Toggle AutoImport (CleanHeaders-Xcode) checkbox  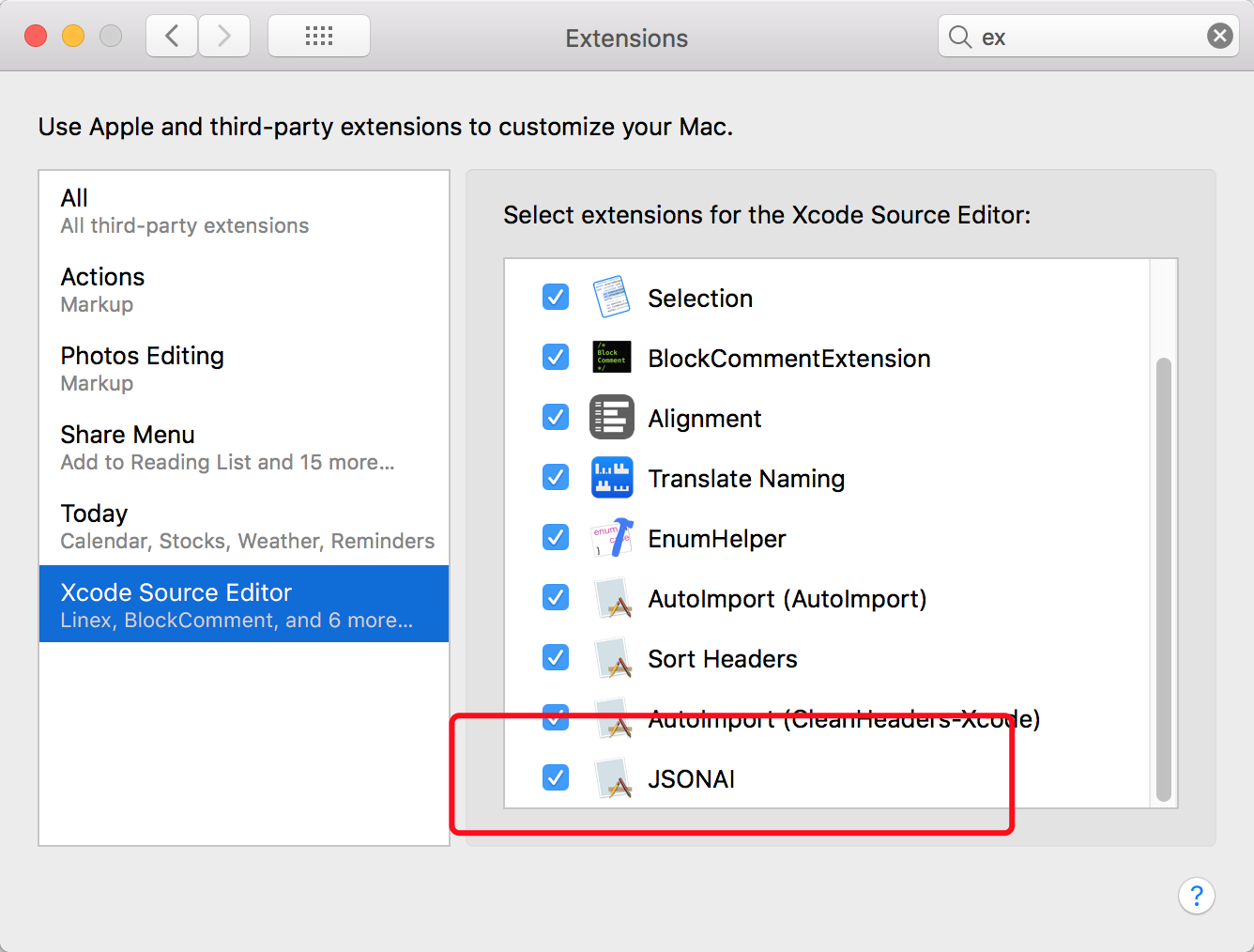tap(556, 717)
